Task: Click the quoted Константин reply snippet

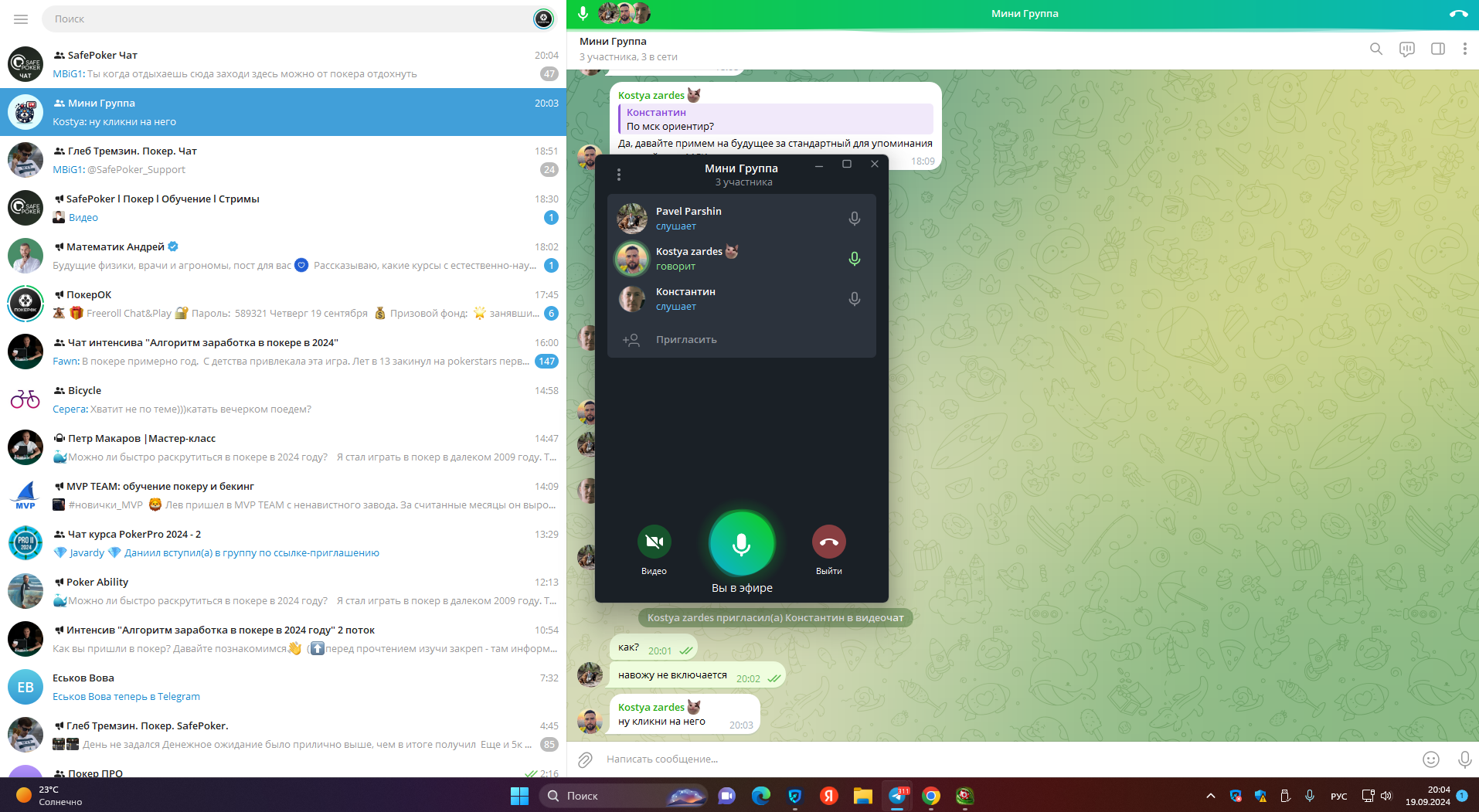Action: pos(776,119)
